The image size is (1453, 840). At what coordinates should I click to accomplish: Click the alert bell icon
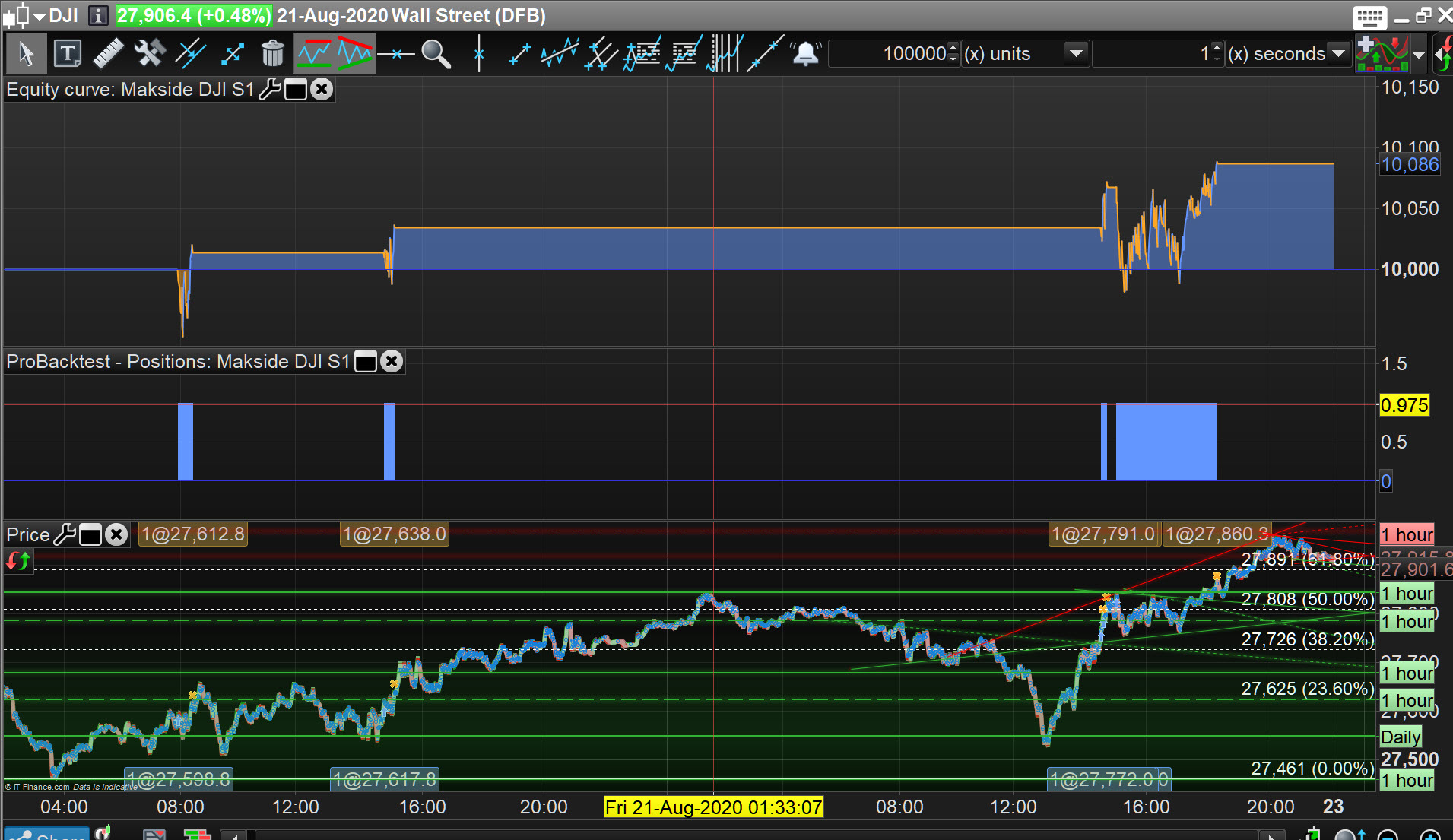click(806, 54)
